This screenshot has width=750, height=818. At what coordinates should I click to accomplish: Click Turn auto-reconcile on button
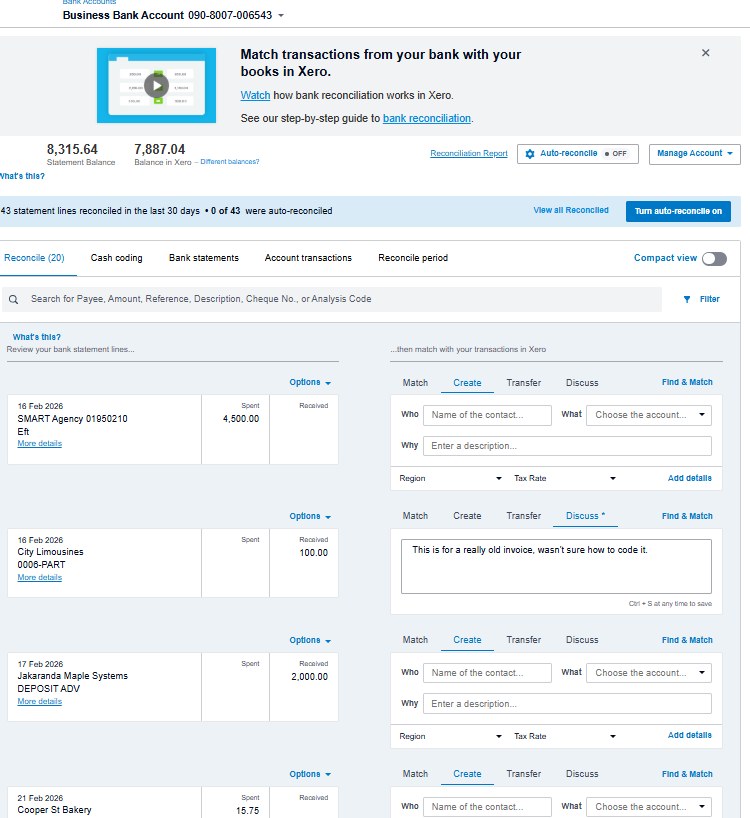pos(678,211)
